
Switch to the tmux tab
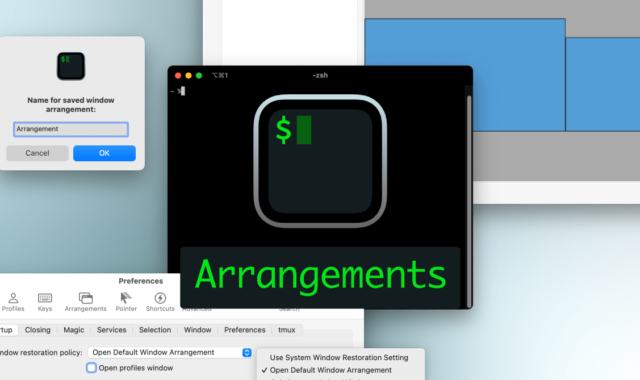(287, 330)
